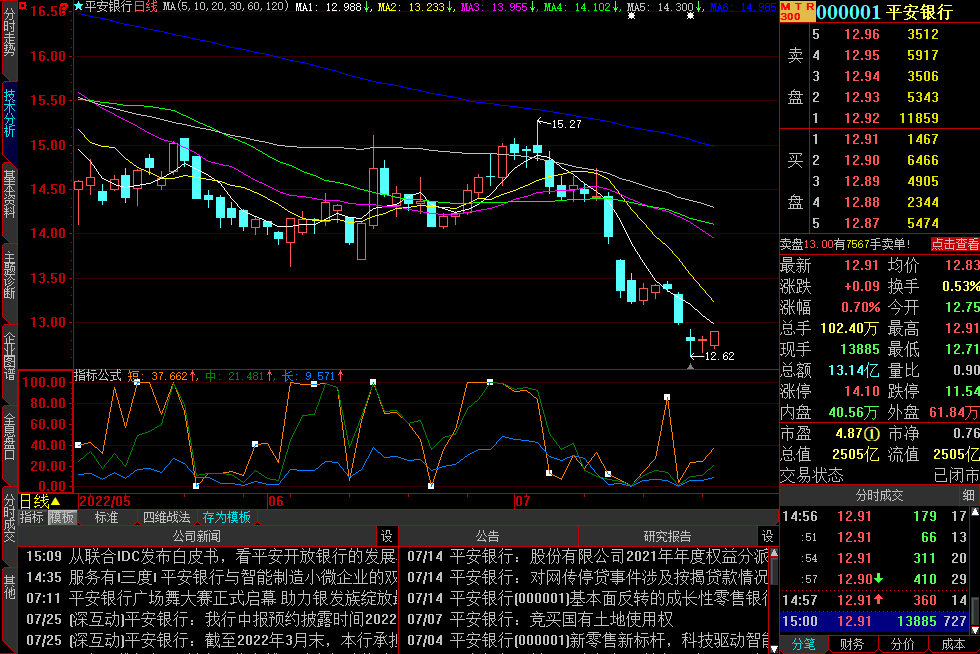Click the 12.62 low price annotation
The image size is (980, 654).
(x=719, y=356)
